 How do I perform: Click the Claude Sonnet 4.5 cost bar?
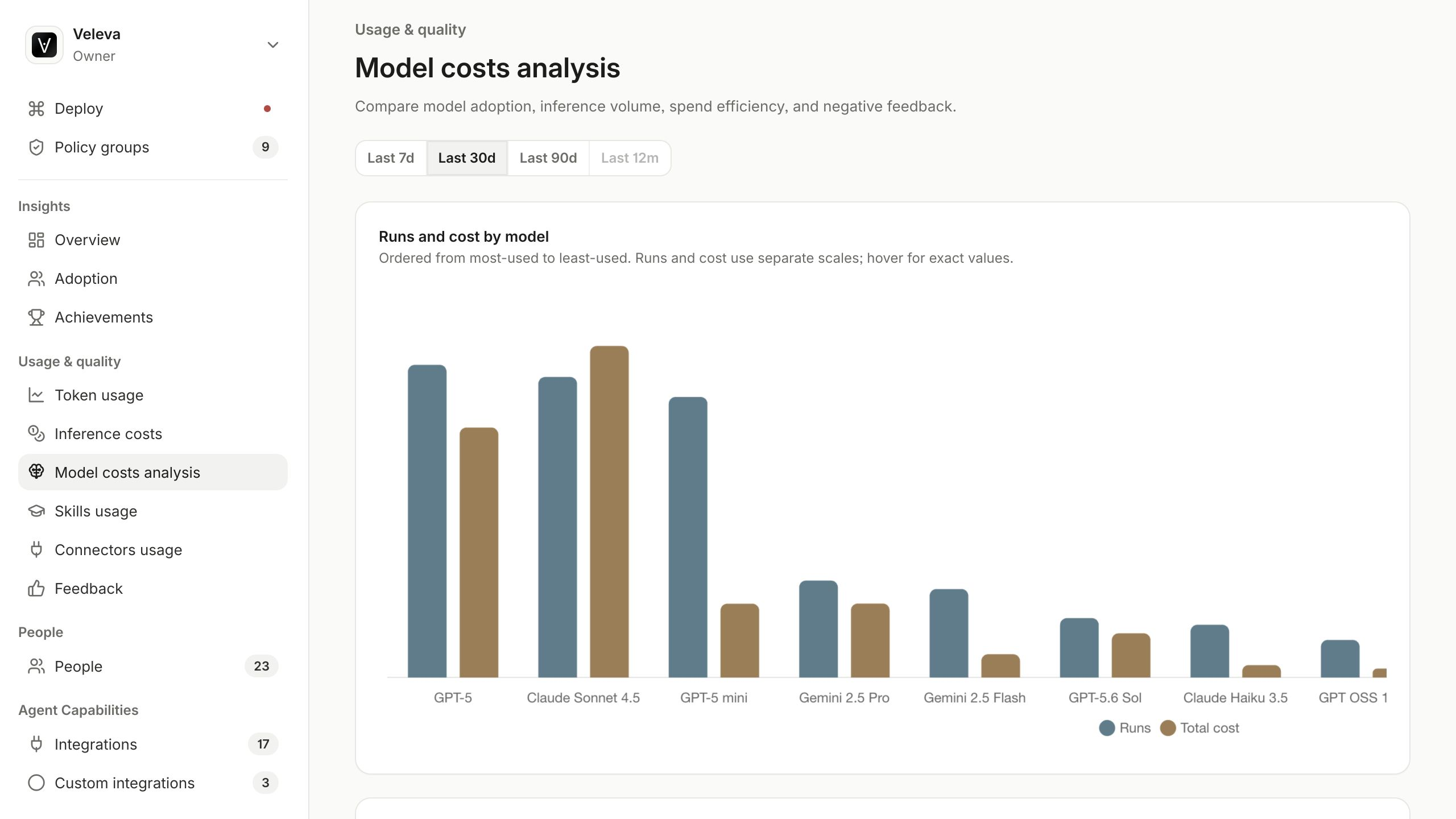pyautogui.click(x=609, y=511)
